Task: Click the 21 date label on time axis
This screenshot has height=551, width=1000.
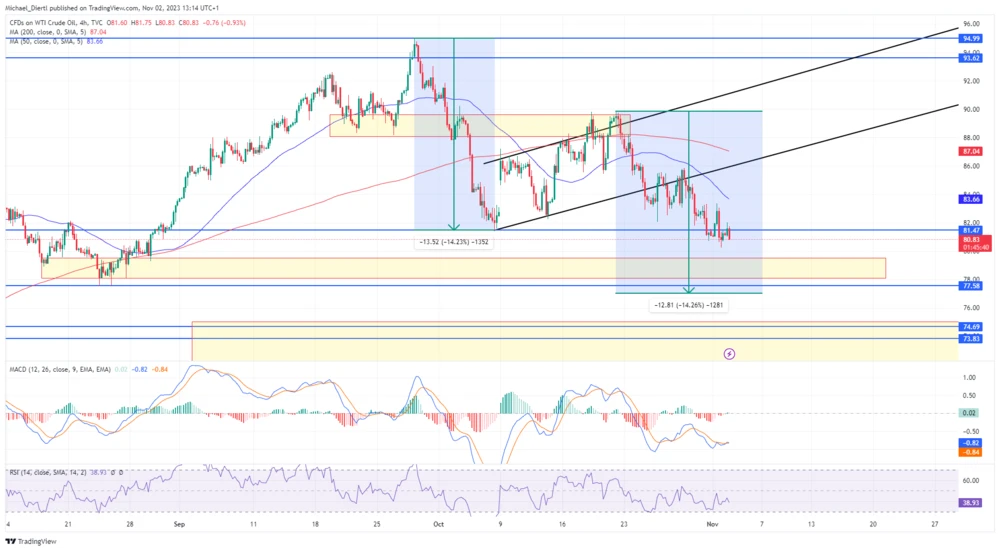Action: (68, 524)
